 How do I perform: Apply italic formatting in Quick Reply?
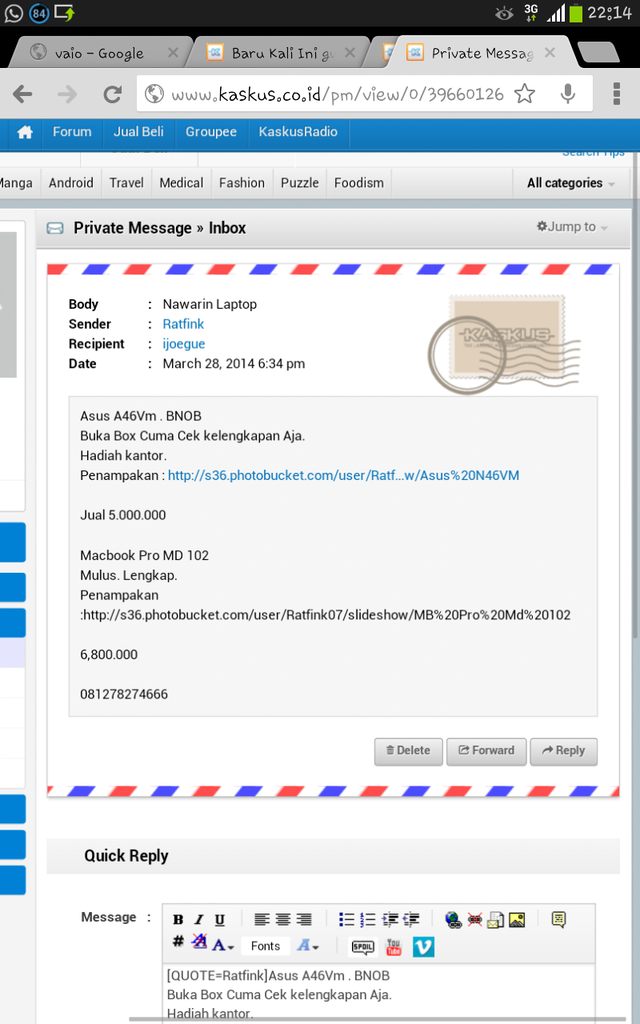click(199, 920)
